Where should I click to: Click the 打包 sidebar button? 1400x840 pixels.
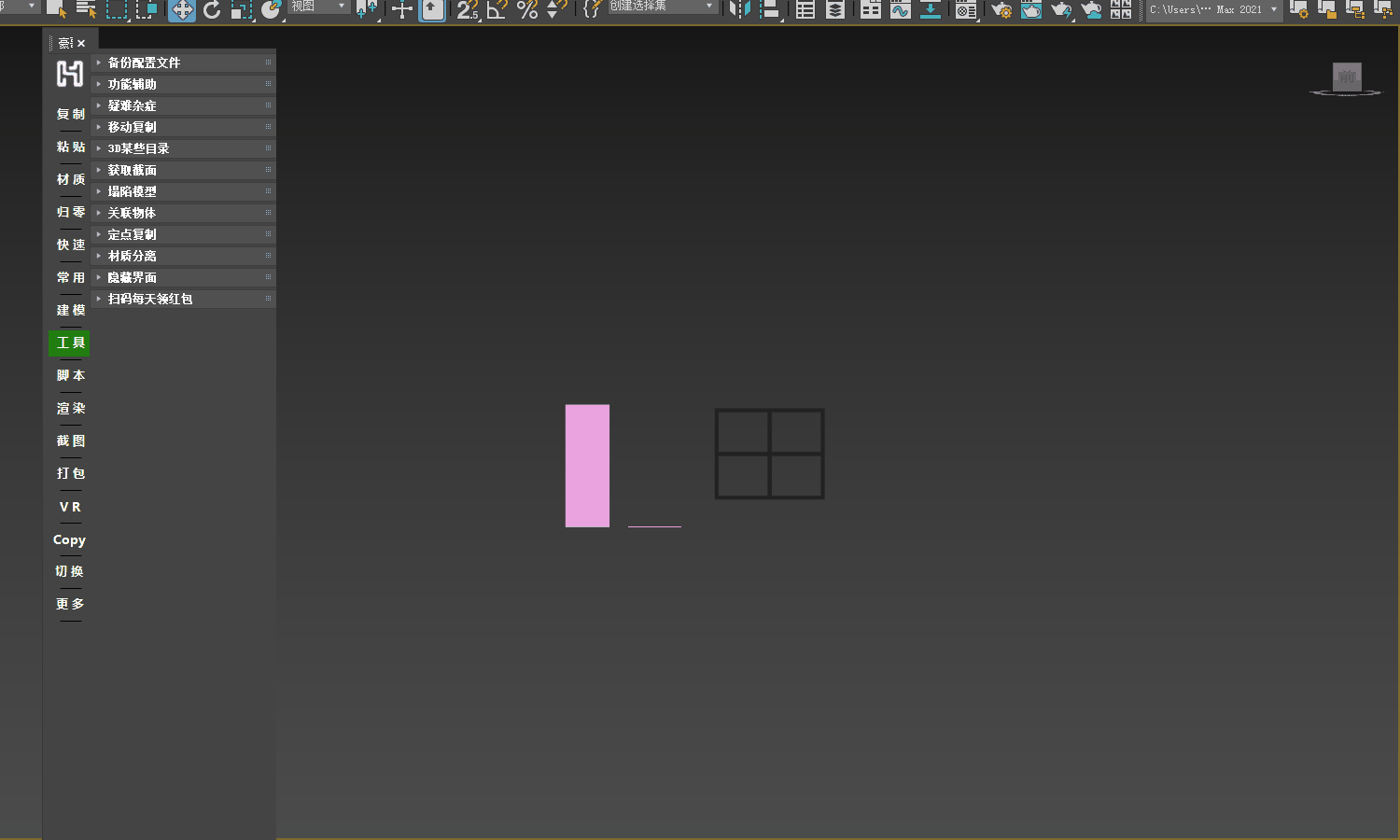coord(70,473)
